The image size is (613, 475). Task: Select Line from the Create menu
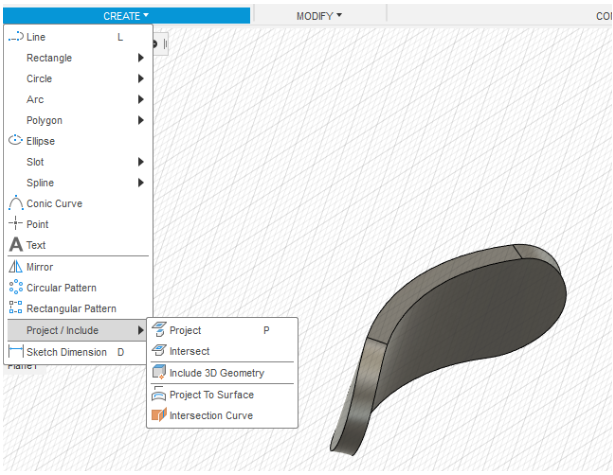(78, 37)
